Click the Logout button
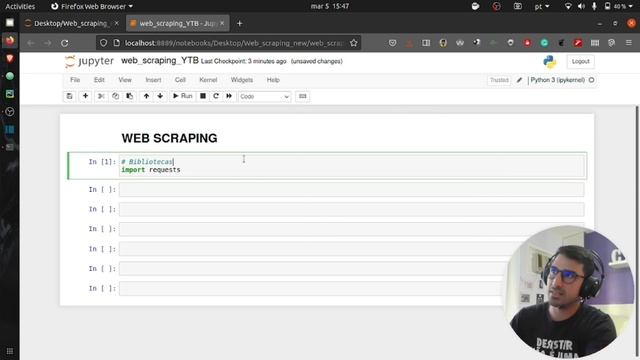This screenshot has width=640, height=360. pyautogui.click(x=580, y=62)
